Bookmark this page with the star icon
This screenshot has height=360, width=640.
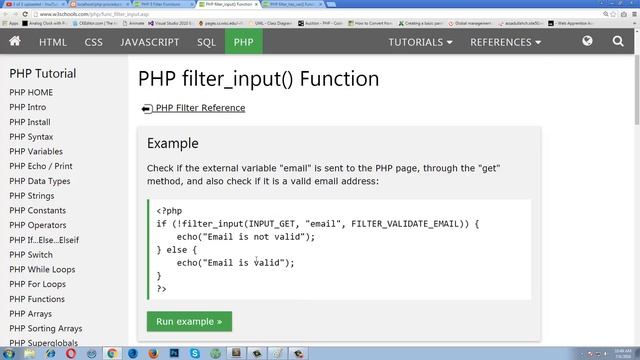[x=613, y=14]
